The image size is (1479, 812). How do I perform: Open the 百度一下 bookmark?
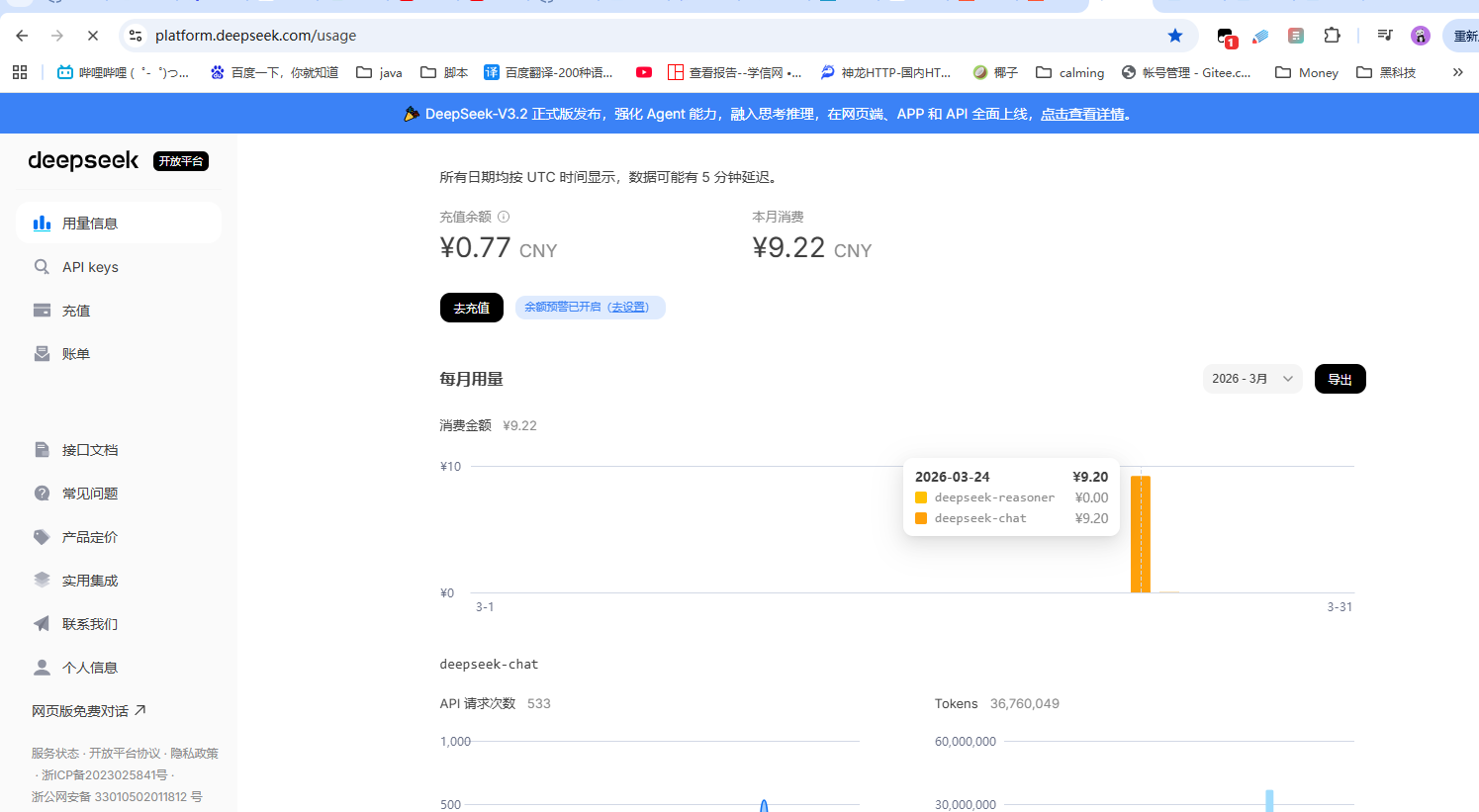tap(274, 72)
